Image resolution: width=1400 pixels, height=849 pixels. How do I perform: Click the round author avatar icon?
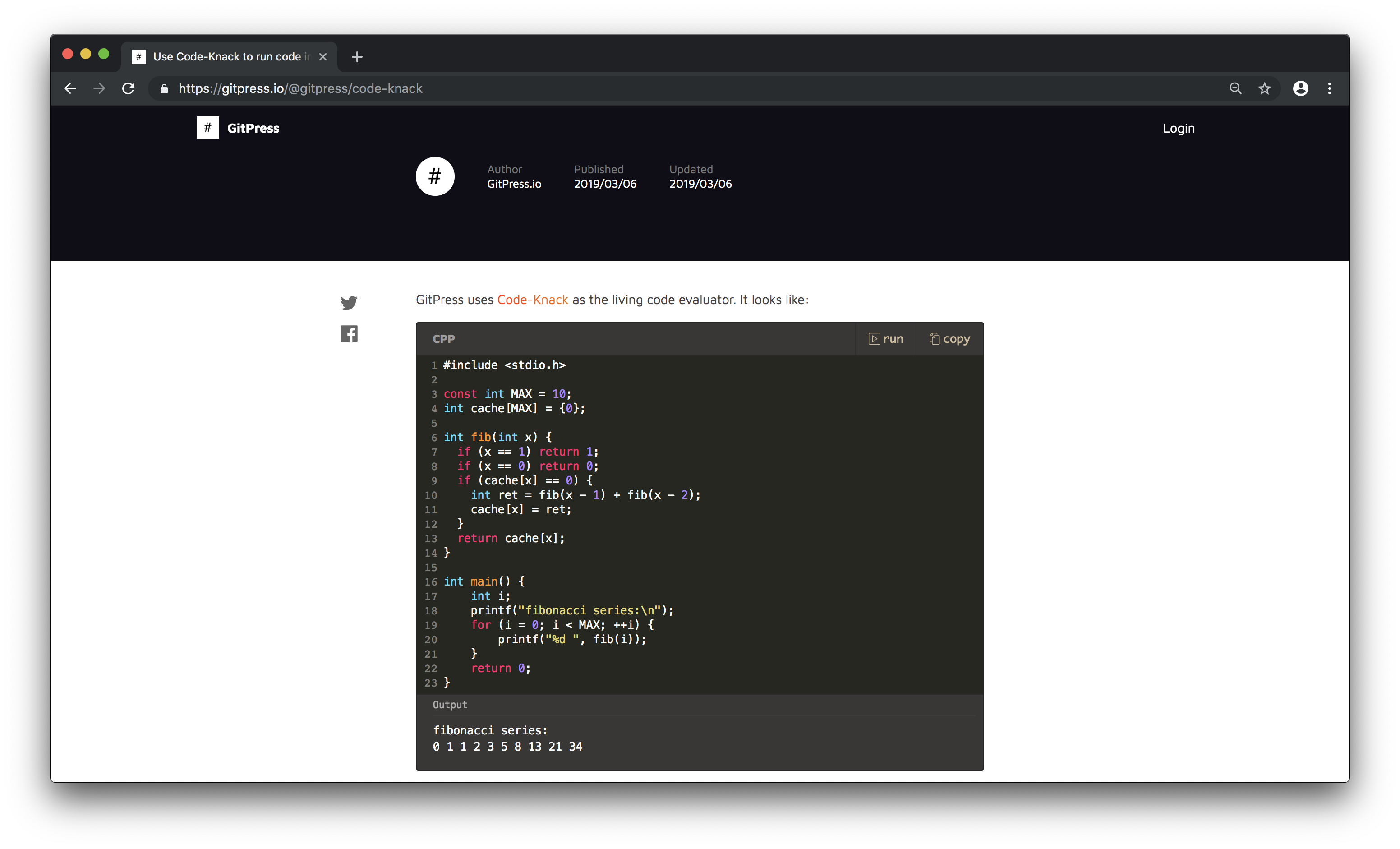[x=435, y=176]
